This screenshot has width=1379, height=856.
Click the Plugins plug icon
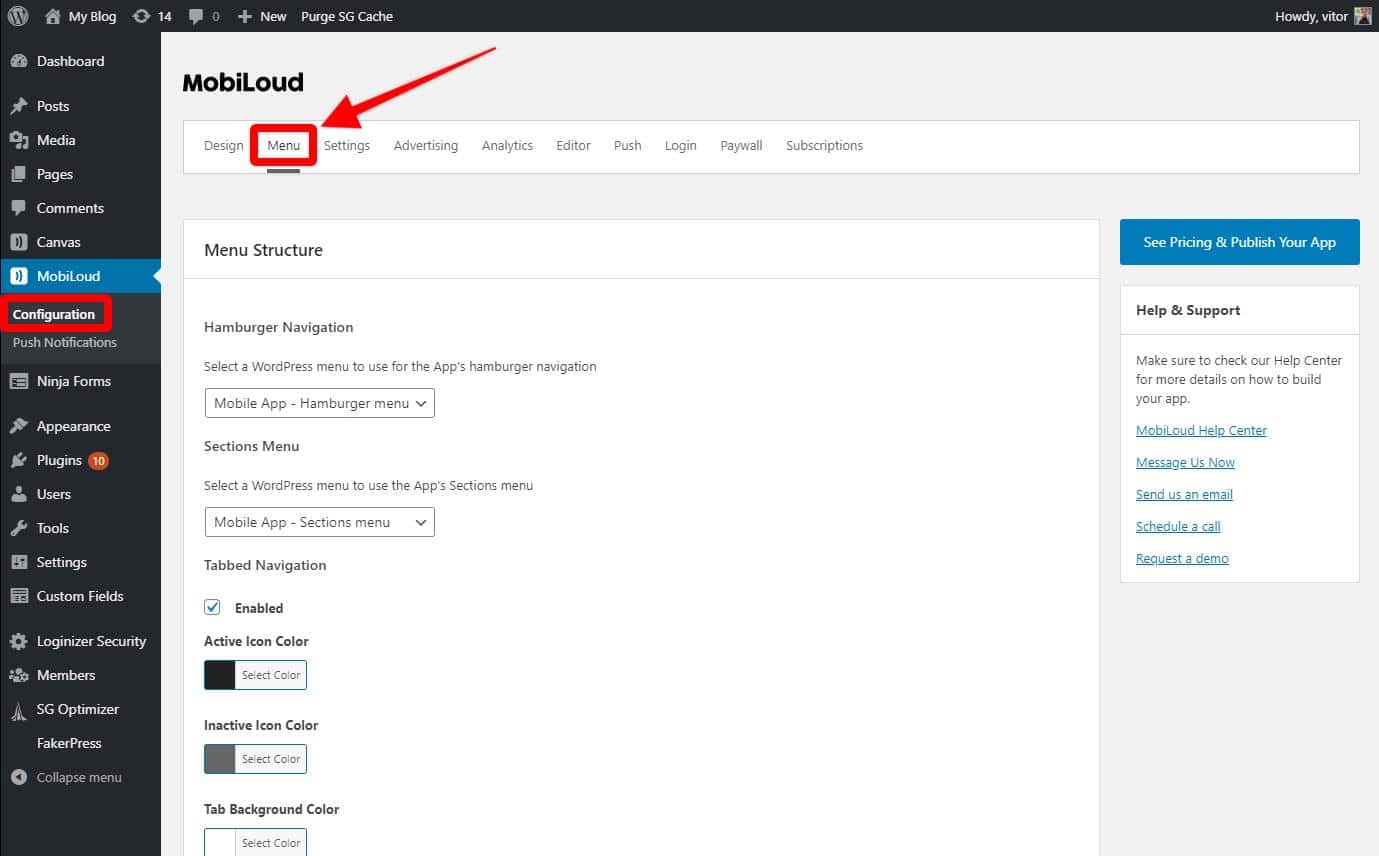(18, 460)
